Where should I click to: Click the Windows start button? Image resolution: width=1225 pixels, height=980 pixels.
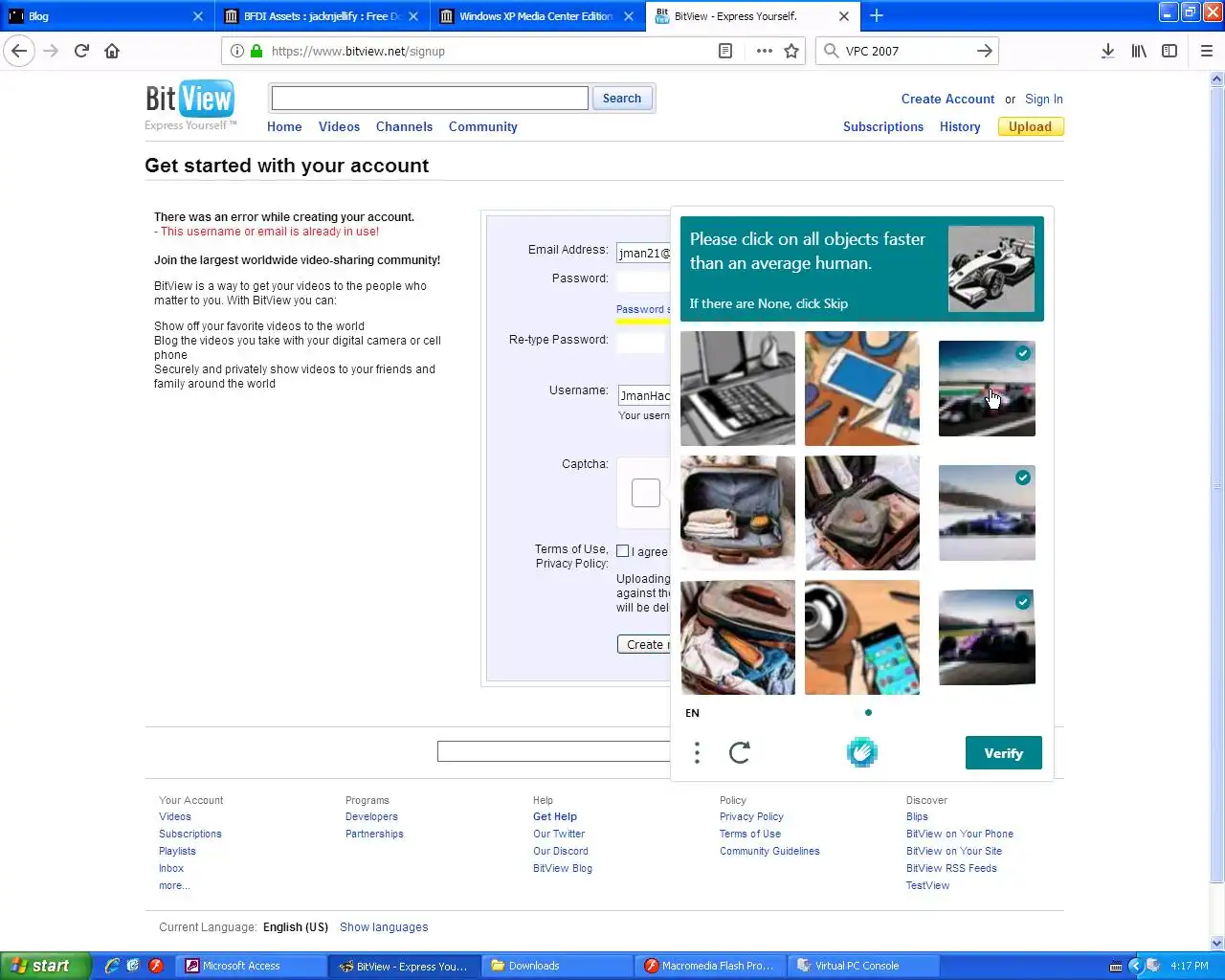click(x=45, y=966)
